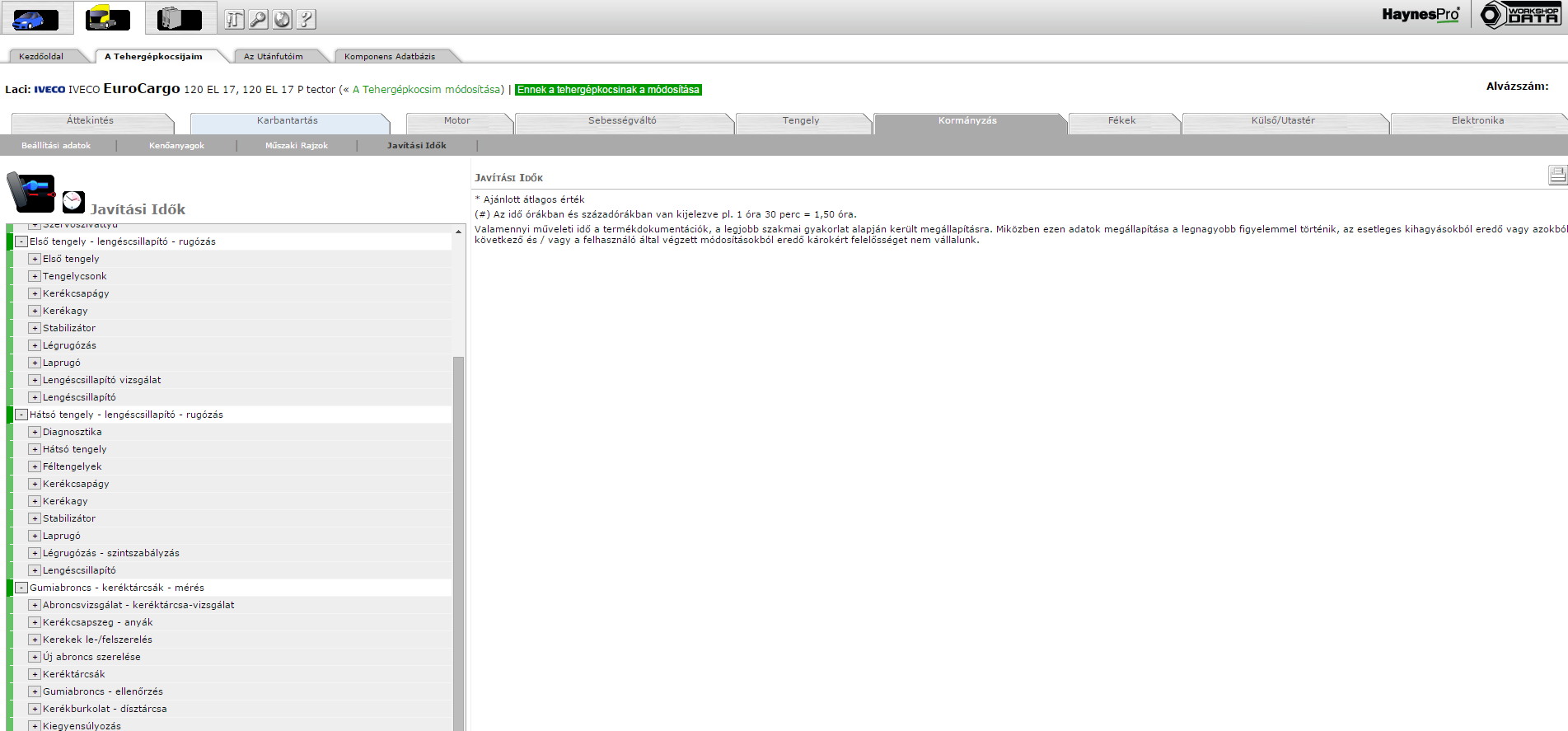Click the A Tehergépkocsim módosítása link
The width and height of the screenshot is (1568, 731).
(x=426, y=90)
